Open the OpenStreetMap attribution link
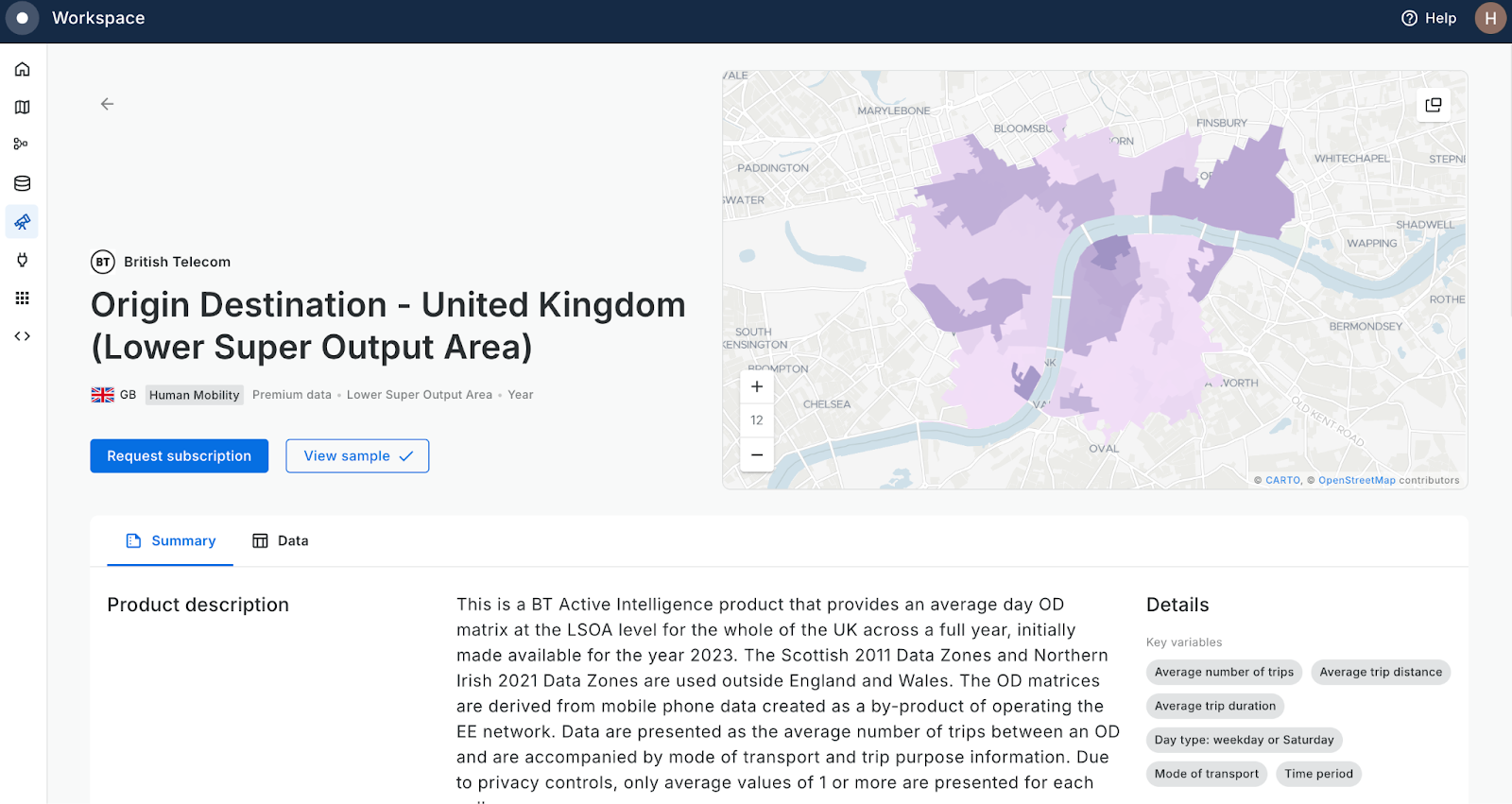The width and height of the screenshot is (1512, 804). coord(1357,480)
